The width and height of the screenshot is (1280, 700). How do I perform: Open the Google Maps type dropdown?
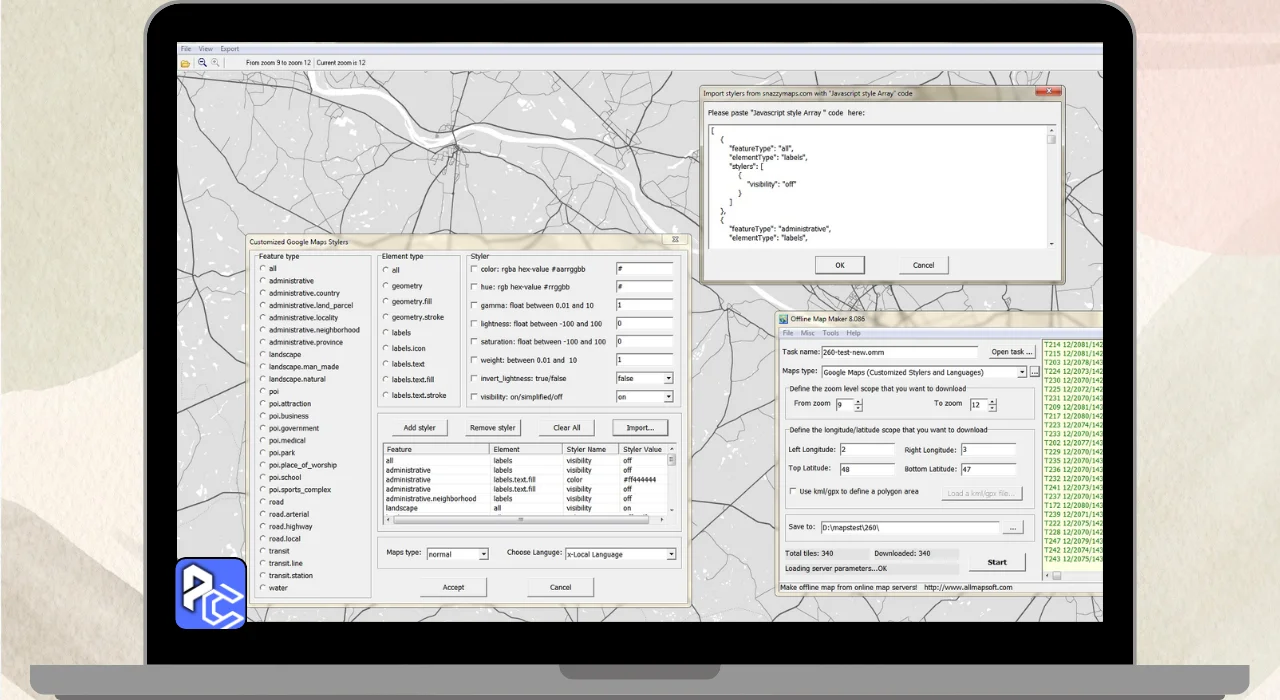[1022, 372]
